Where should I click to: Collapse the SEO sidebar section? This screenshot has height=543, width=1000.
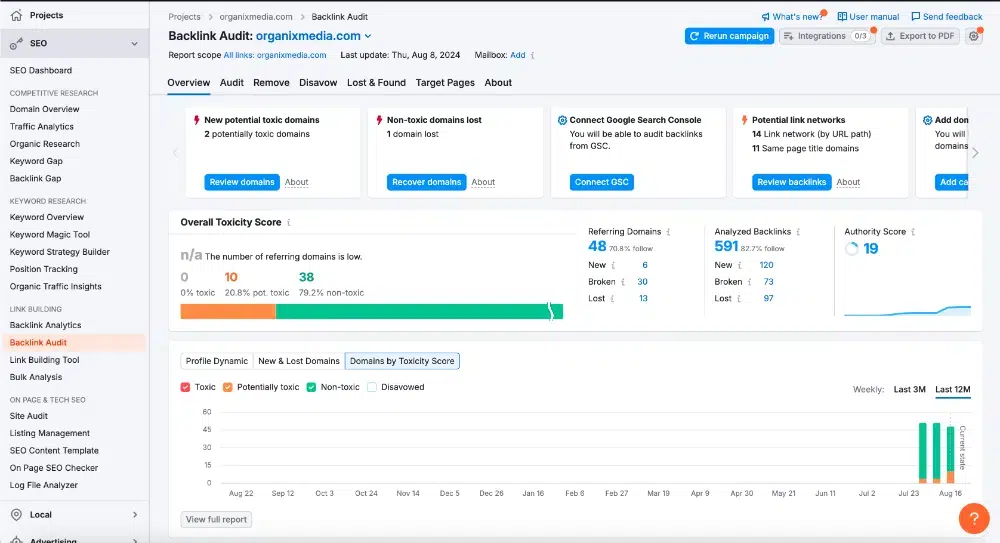click(x=135, y=43)
